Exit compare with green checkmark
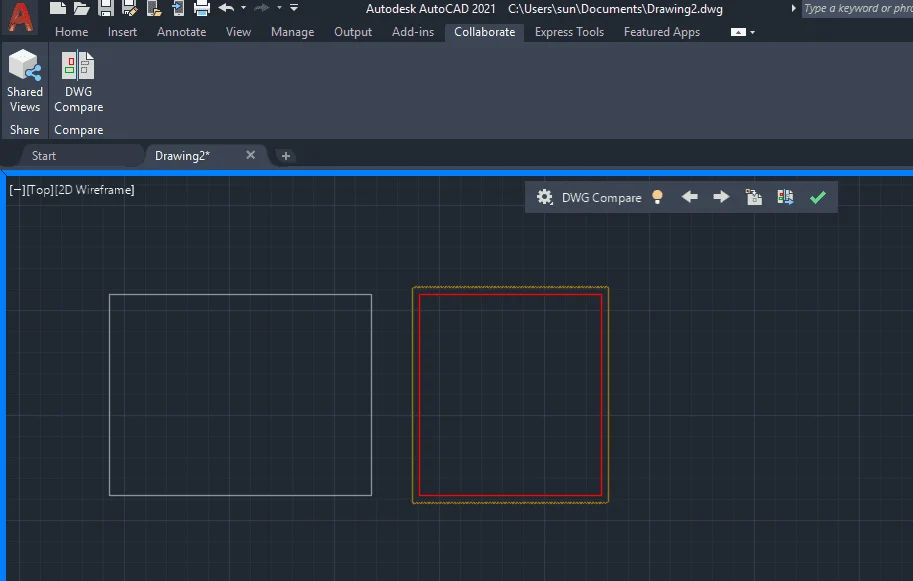 coord(818,197)
